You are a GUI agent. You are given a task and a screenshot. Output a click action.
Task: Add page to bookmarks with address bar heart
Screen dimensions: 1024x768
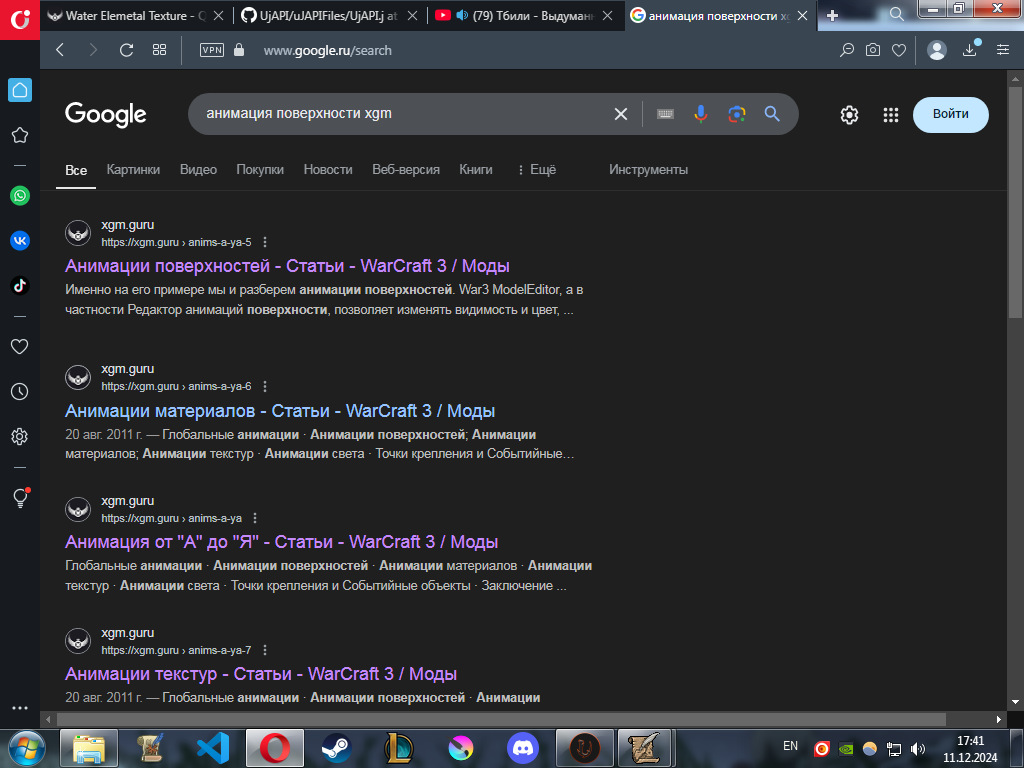coord(899,50)
